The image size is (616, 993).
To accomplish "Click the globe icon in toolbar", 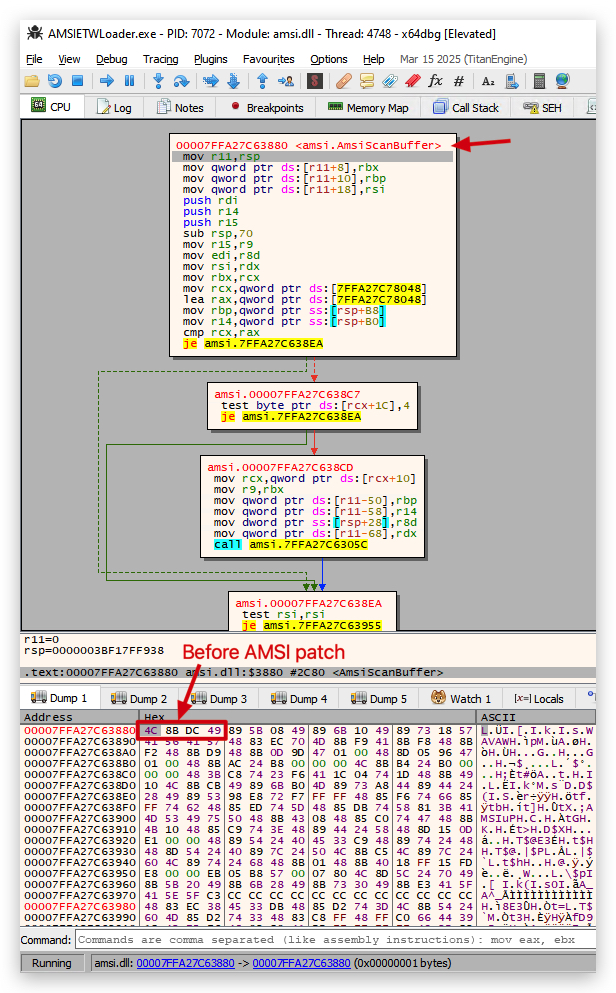I will tap(562, 81).
